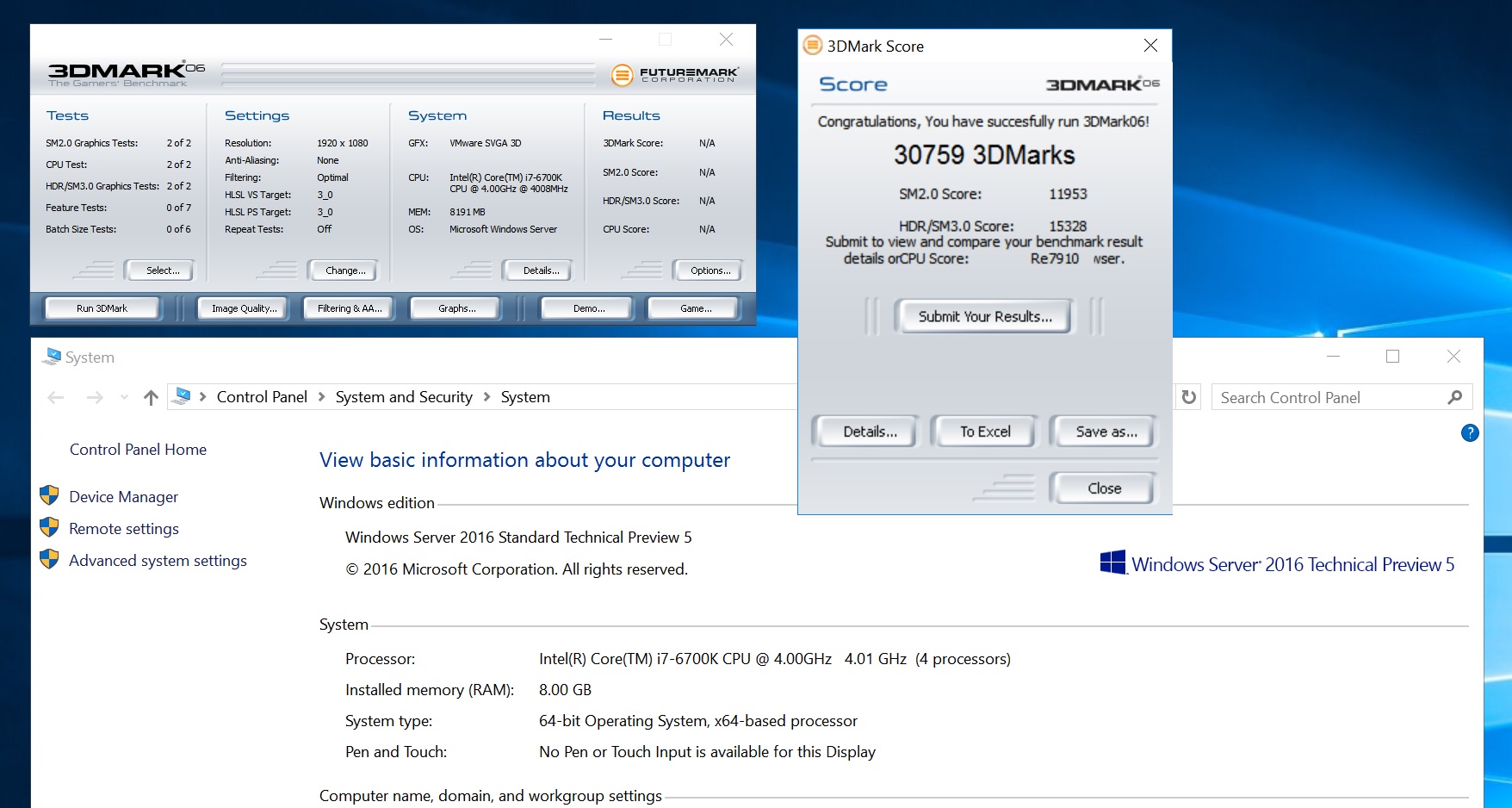
Task: Click the Remote settings shield icon
Action: pyautogui.click(x=49, y=527)
